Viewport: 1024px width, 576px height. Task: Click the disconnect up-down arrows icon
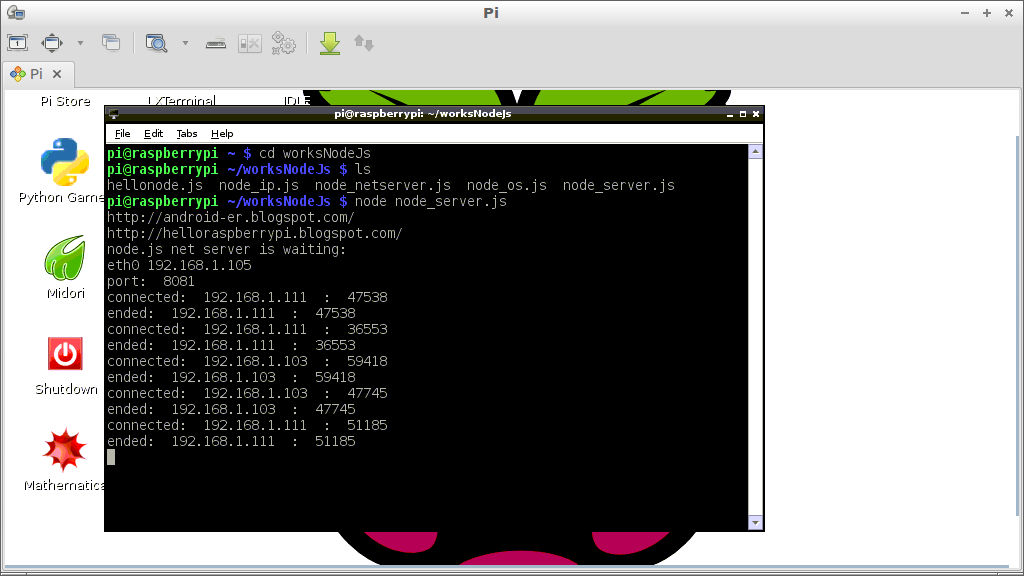(364, 43)
